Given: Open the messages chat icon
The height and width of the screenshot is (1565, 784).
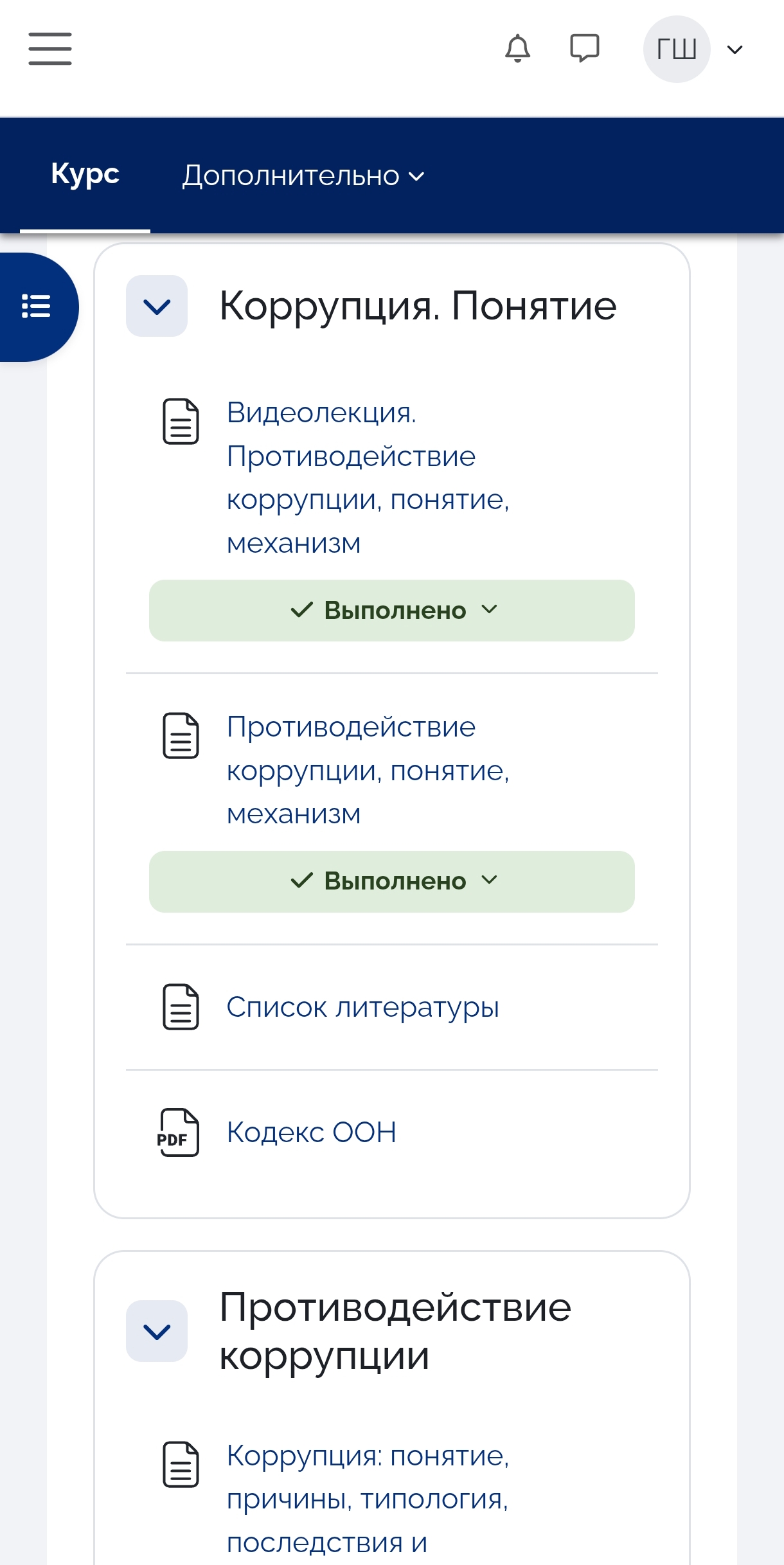Looking at the screenshot, I should click(584, 49).
